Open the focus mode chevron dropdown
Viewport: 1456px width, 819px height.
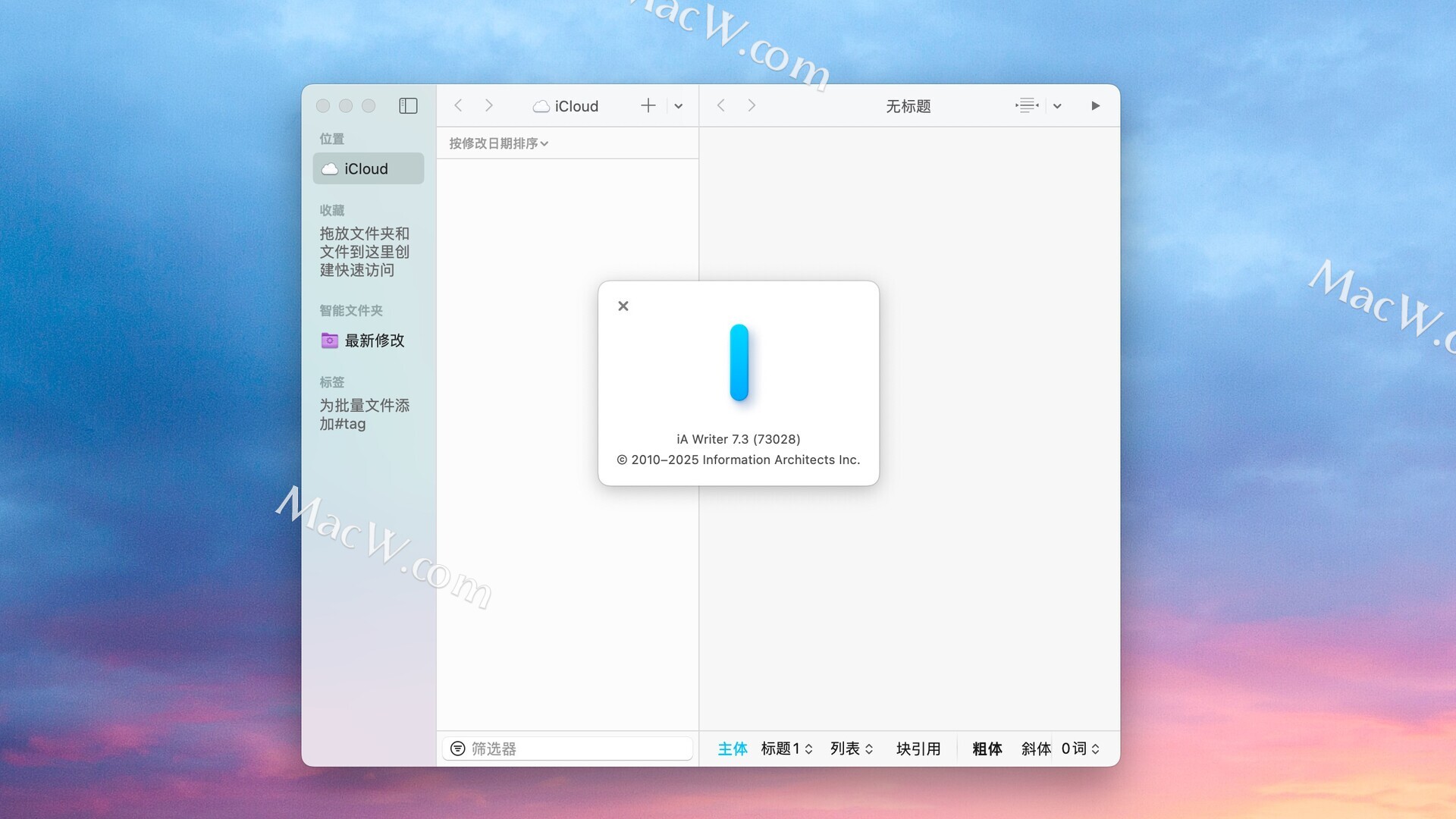1057,106
